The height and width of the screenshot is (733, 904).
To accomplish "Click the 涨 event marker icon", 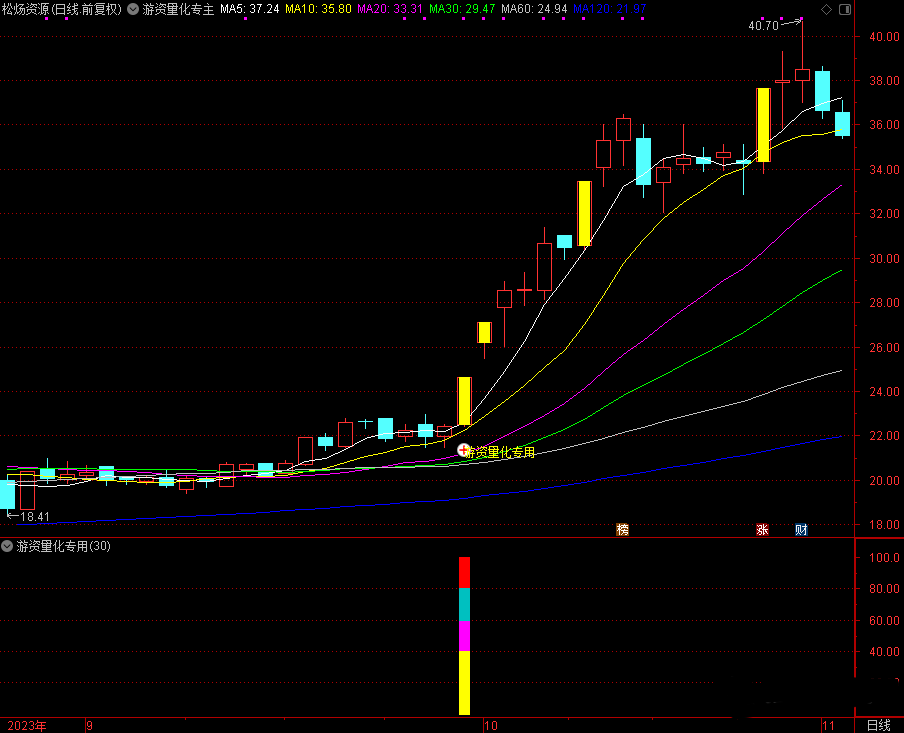I will click(x=762, y=530).
